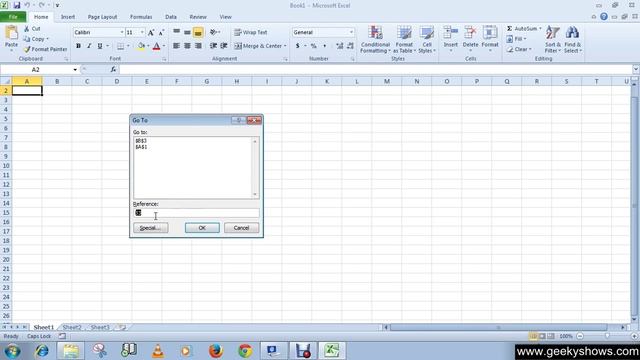
Task: Switch to the Sheet2 worksheet tab
Action: [x=72, y=327]
